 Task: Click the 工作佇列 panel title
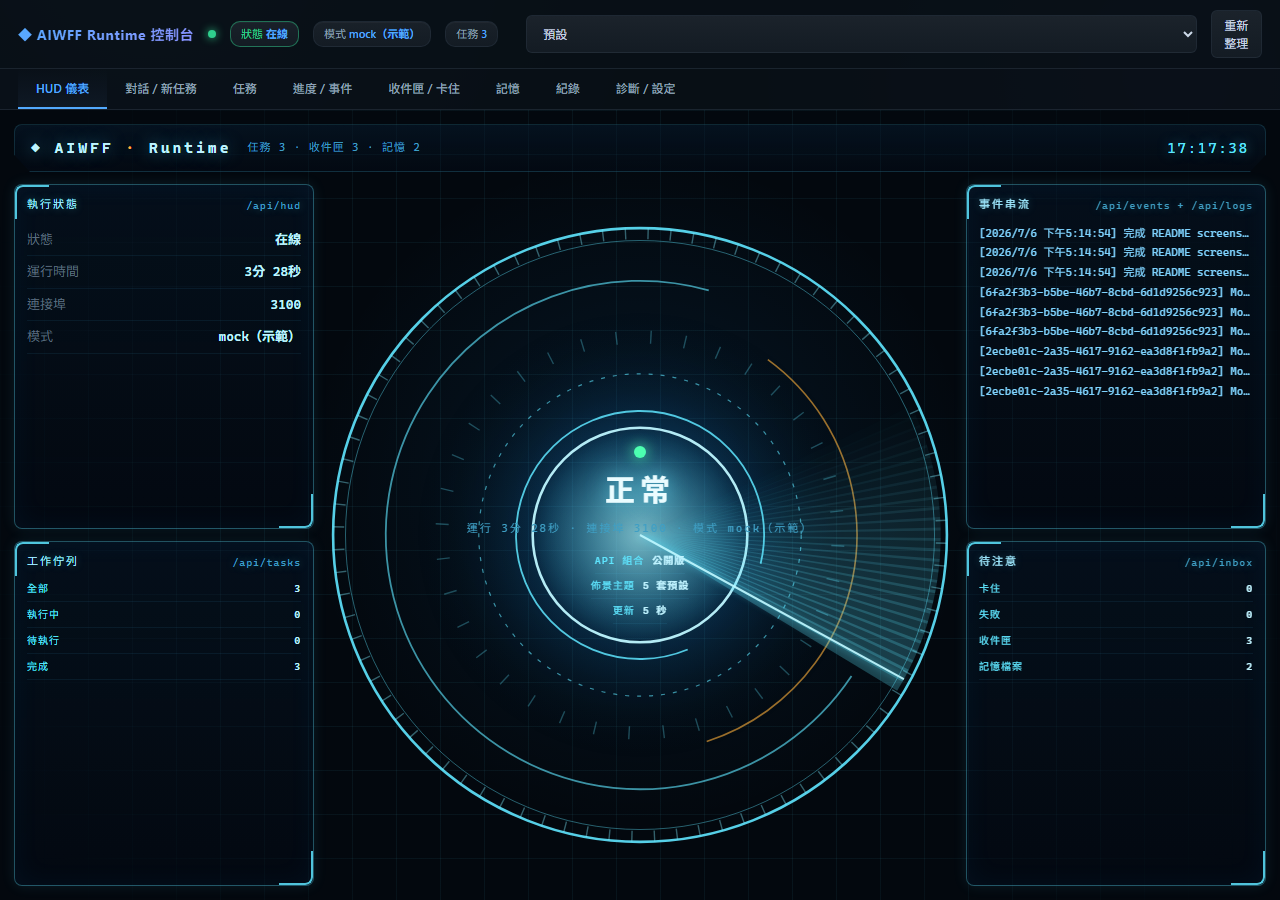[x=52, y=561]
